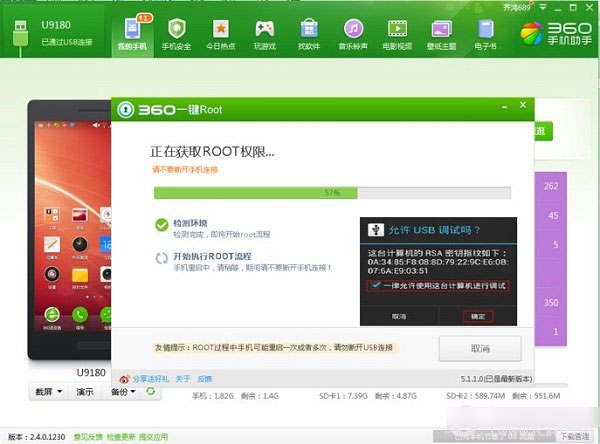Click the U9180 device name in header
600x444 pixels.
coord(56,25)
